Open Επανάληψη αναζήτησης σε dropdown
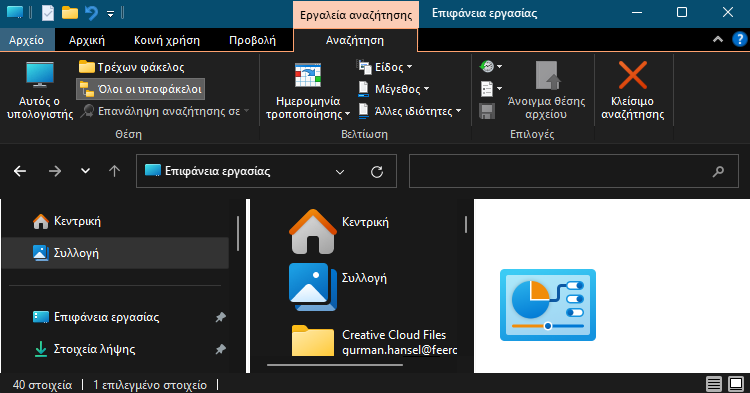Viewport: 750px width, 393px height. [x=165, y=111]
